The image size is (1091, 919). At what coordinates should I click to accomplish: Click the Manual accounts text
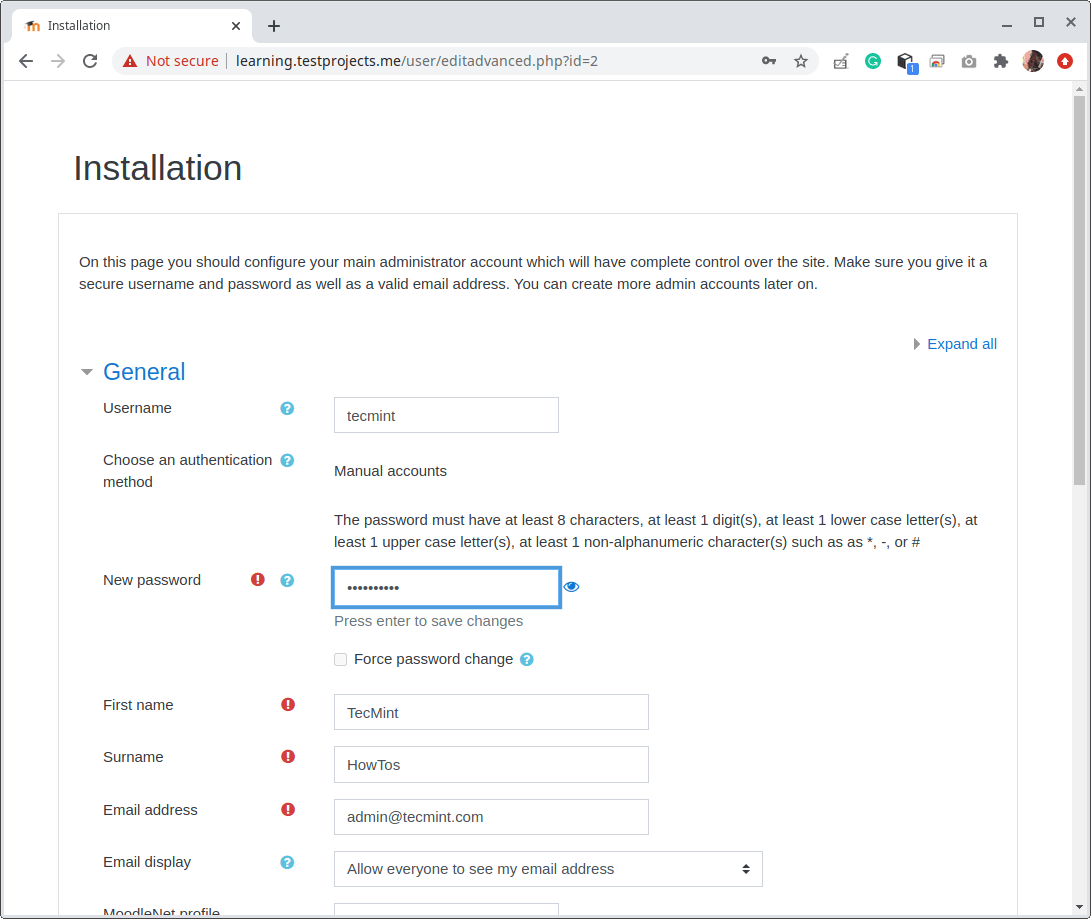pyautogui.click(x=390, y=471)
